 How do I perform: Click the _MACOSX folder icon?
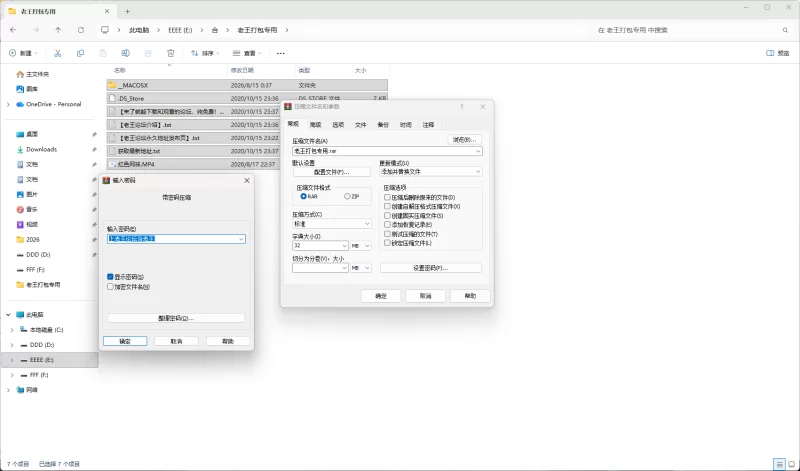tap(112, 85)
